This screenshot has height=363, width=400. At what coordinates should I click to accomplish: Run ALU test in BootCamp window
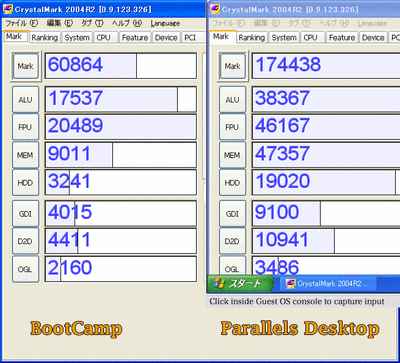coord(26,99)
